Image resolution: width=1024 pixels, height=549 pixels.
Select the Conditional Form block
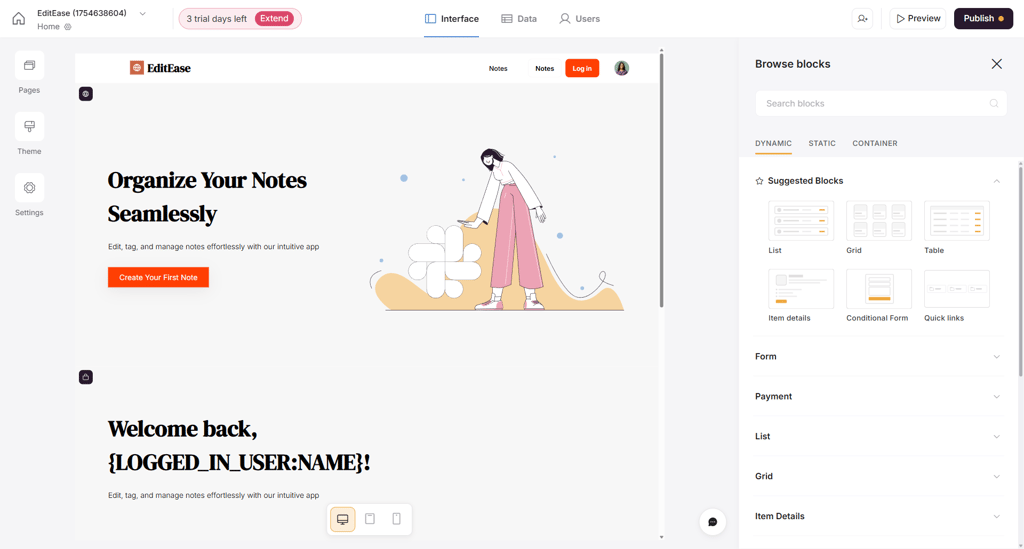[x=878, y=296]
